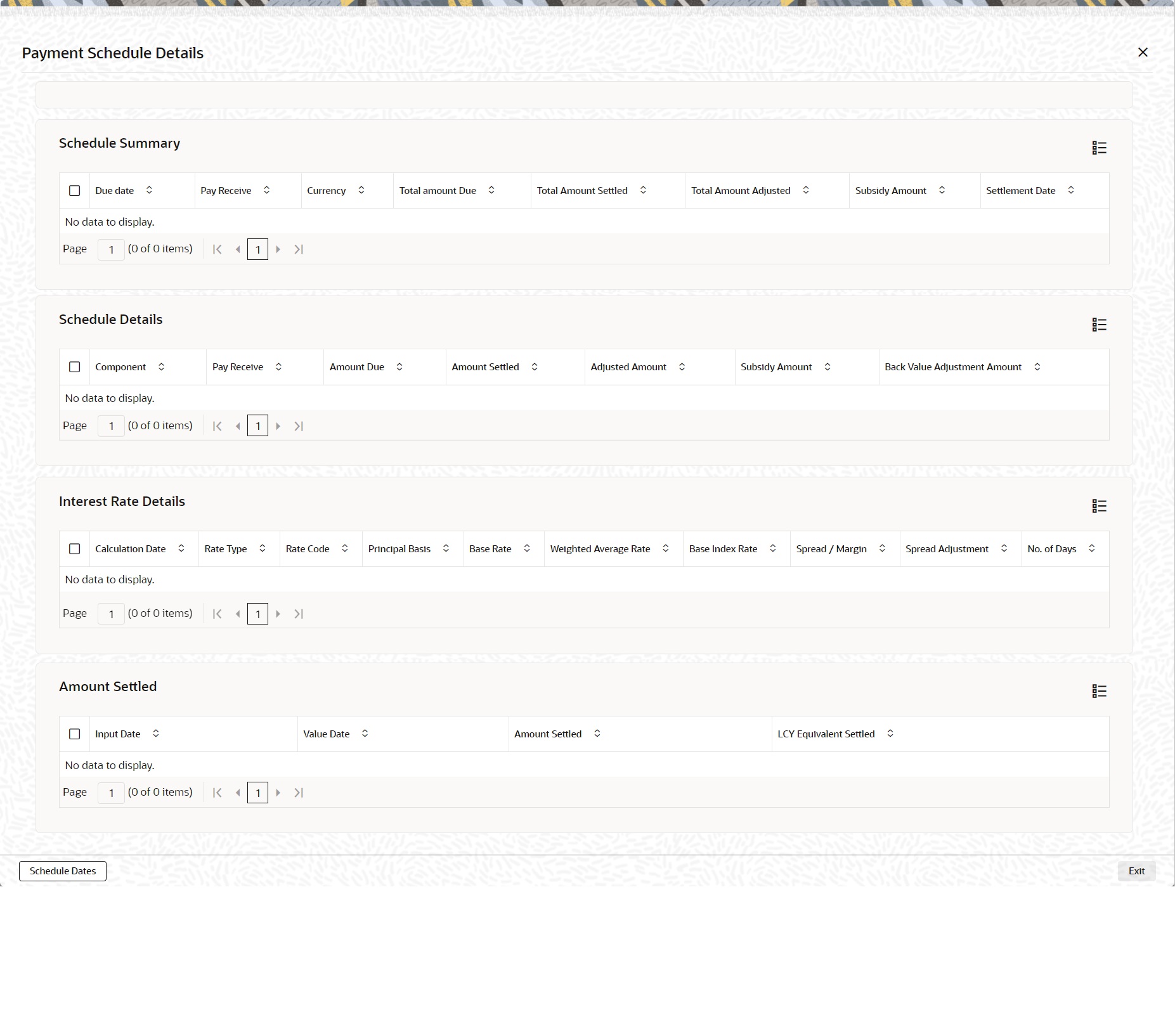The height and width of the screenshot is (1036, 1175).
Task: Select all rows in Schedule Details
Action: tap(74, 366)
